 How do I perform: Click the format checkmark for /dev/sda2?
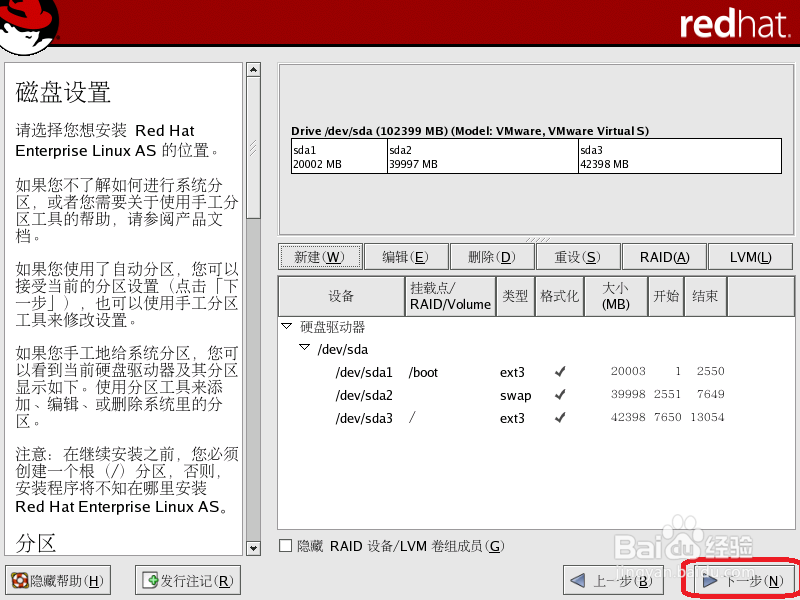(x=560, y=394)
